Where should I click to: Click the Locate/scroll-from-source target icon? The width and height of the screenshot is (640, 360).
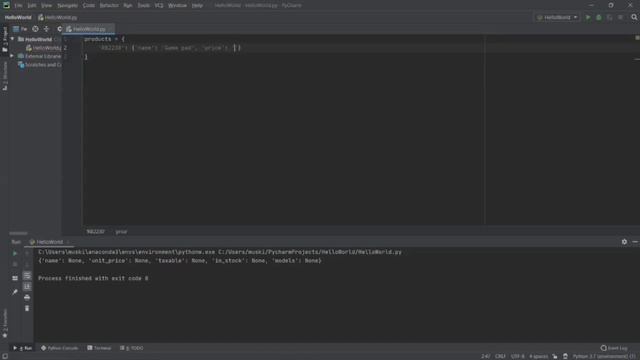36,29
